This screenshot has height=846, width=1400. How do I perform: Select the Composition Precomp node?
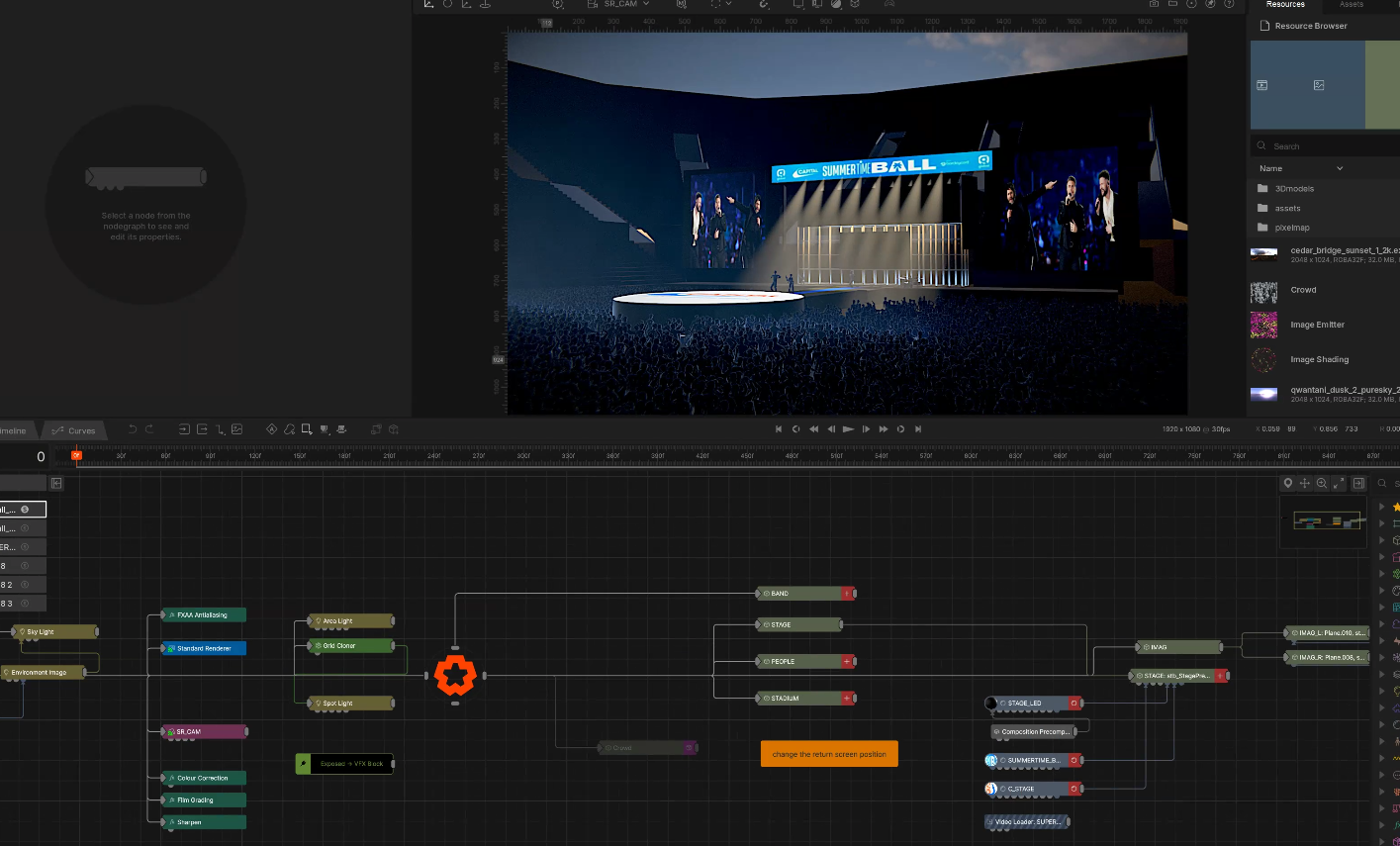coord(1033,732)
